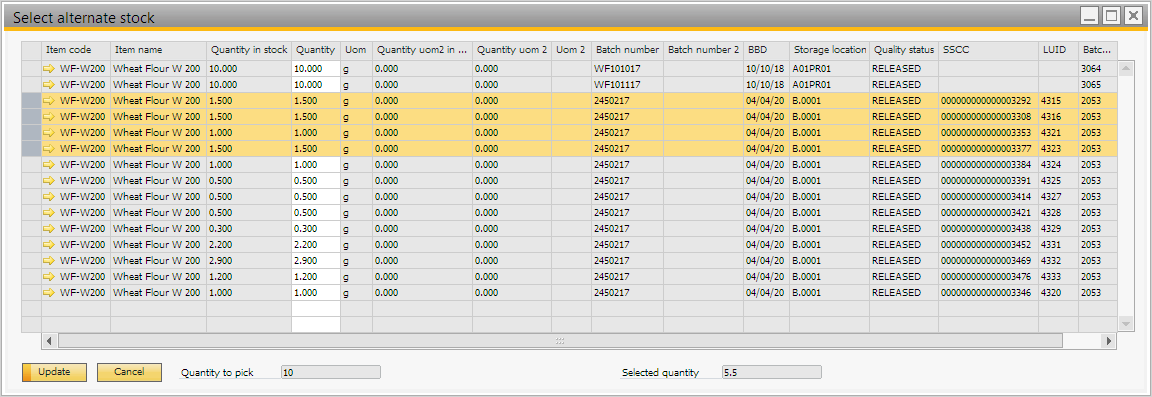Screen dimensions: 1152x397
Task: Sort by Quantity in stock column header
Action: 249,50
